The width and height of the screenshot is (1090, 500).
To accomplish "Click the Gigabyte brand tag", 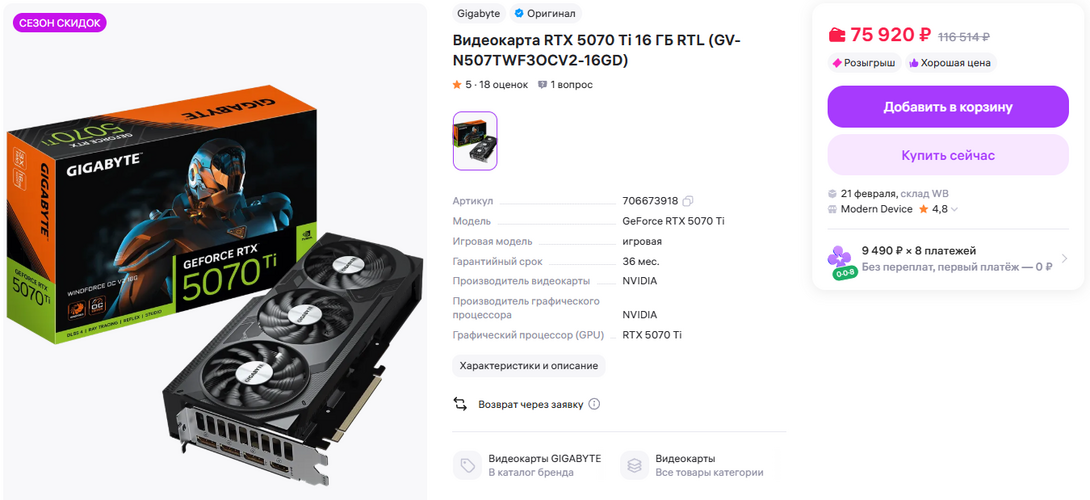I will point(478,13).
